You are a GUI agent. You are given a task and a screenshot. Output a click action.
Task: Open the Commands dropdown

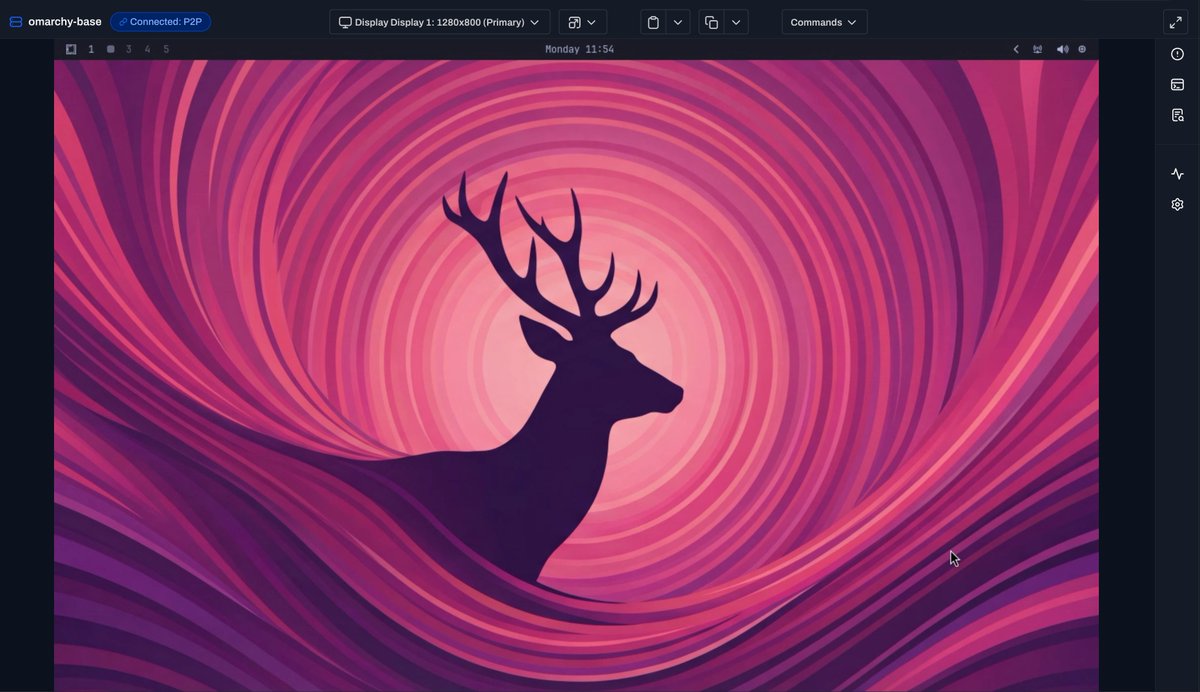click(x=824, y=22)
